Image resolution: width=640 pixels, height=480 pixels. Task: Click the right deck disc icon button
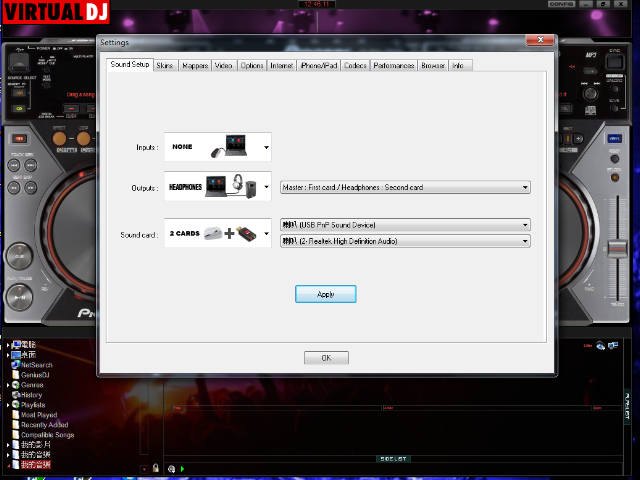(590, 111)
